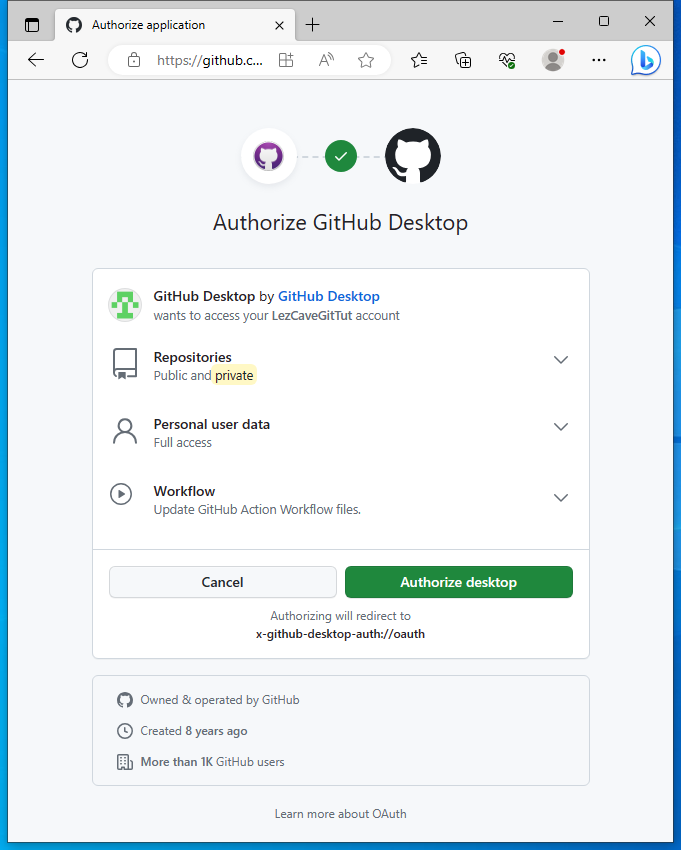Click the purple GitHub Desktop logo
The image size is (681, 850).
tap(269, 156)
